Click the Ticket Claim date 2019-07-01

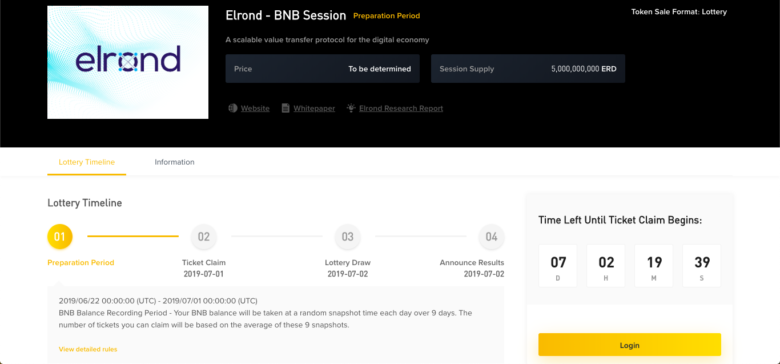[203, 274]
